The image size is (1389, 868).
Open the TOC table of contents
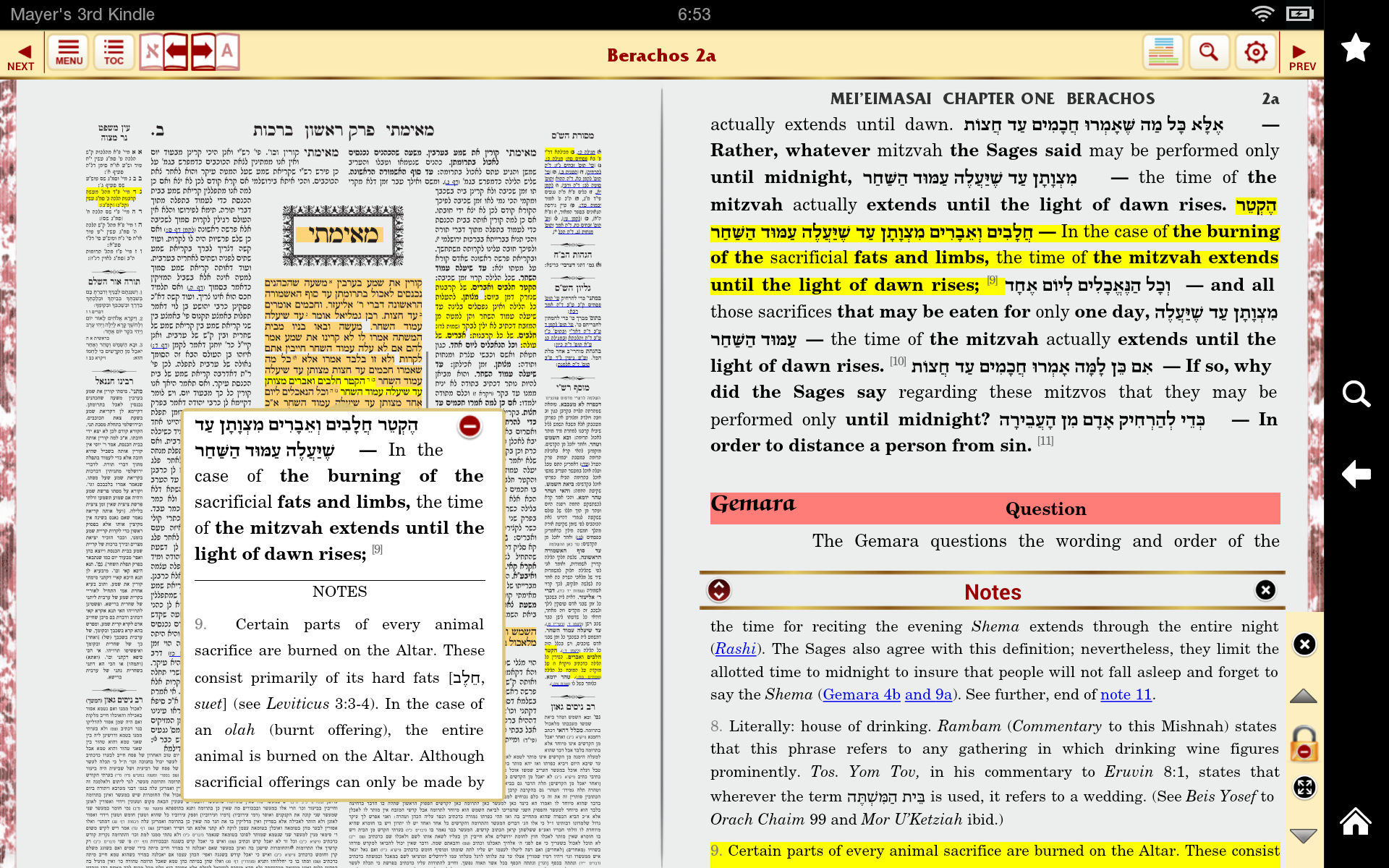[114, 53]
